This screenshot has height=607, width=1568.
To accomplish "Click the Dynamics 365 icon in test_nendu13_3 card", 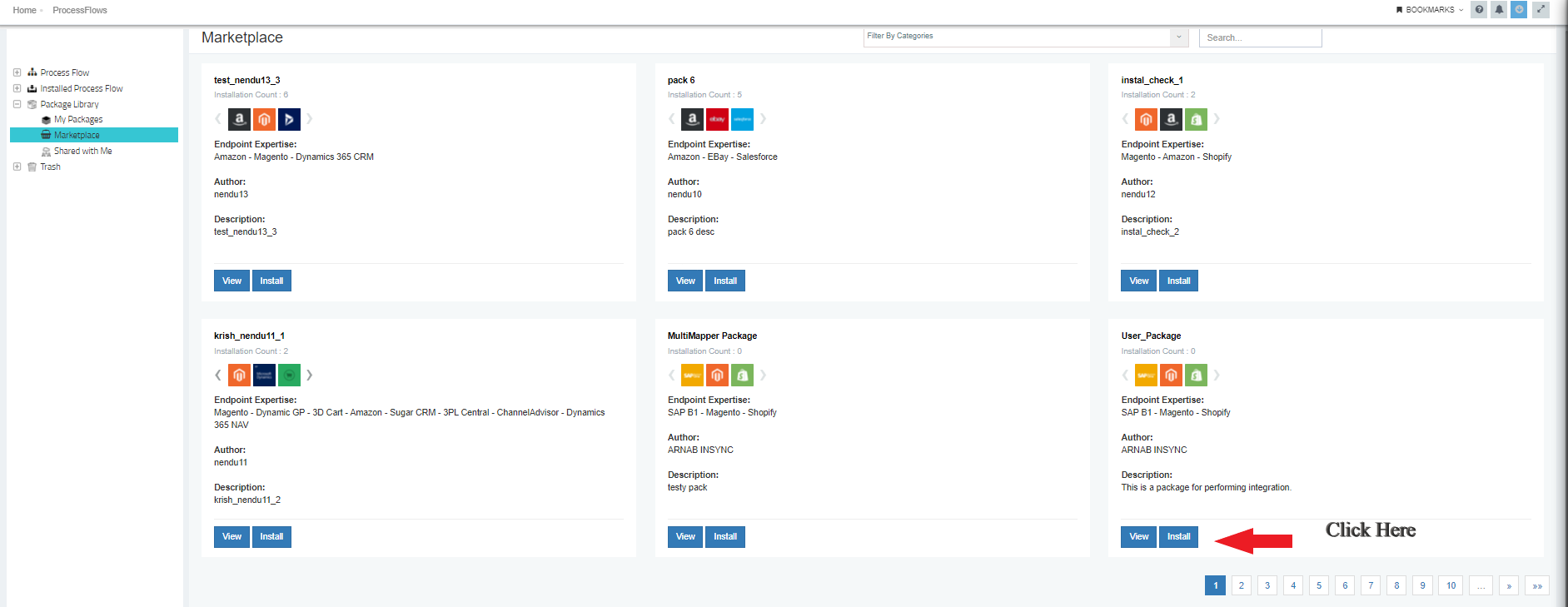I will [289, 119].
